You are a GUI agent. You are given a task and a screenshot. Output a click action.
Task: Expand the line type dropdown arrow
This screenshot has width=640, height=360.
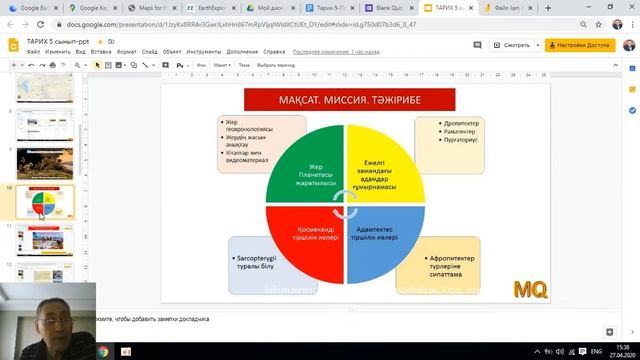click(153, 65)
